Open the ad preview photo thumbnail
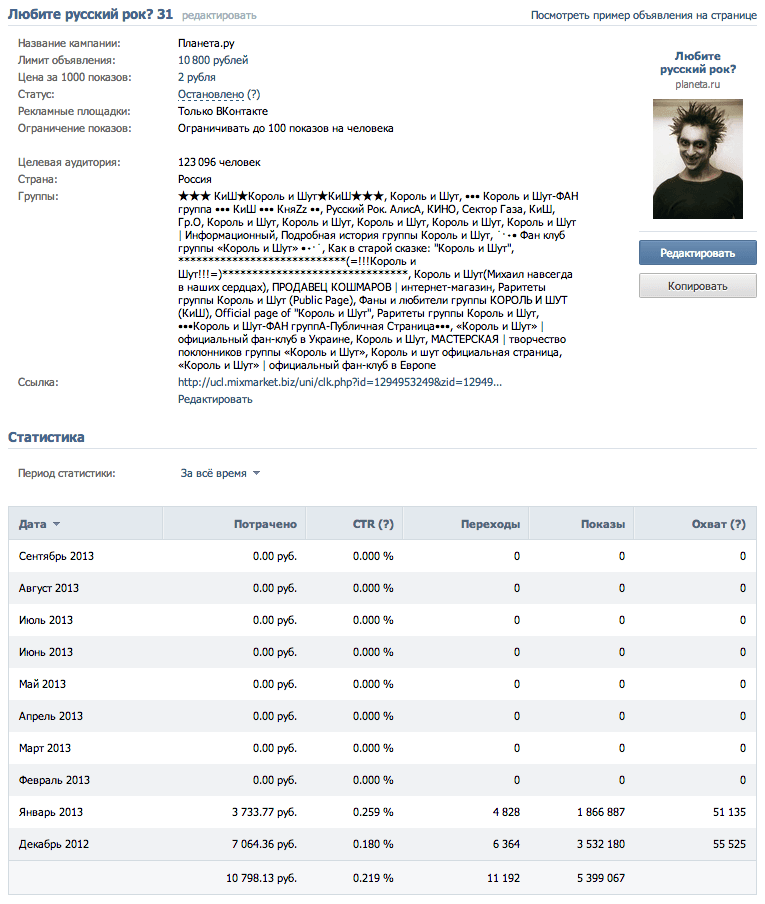The image size is (765, 904). coord(698,159)
